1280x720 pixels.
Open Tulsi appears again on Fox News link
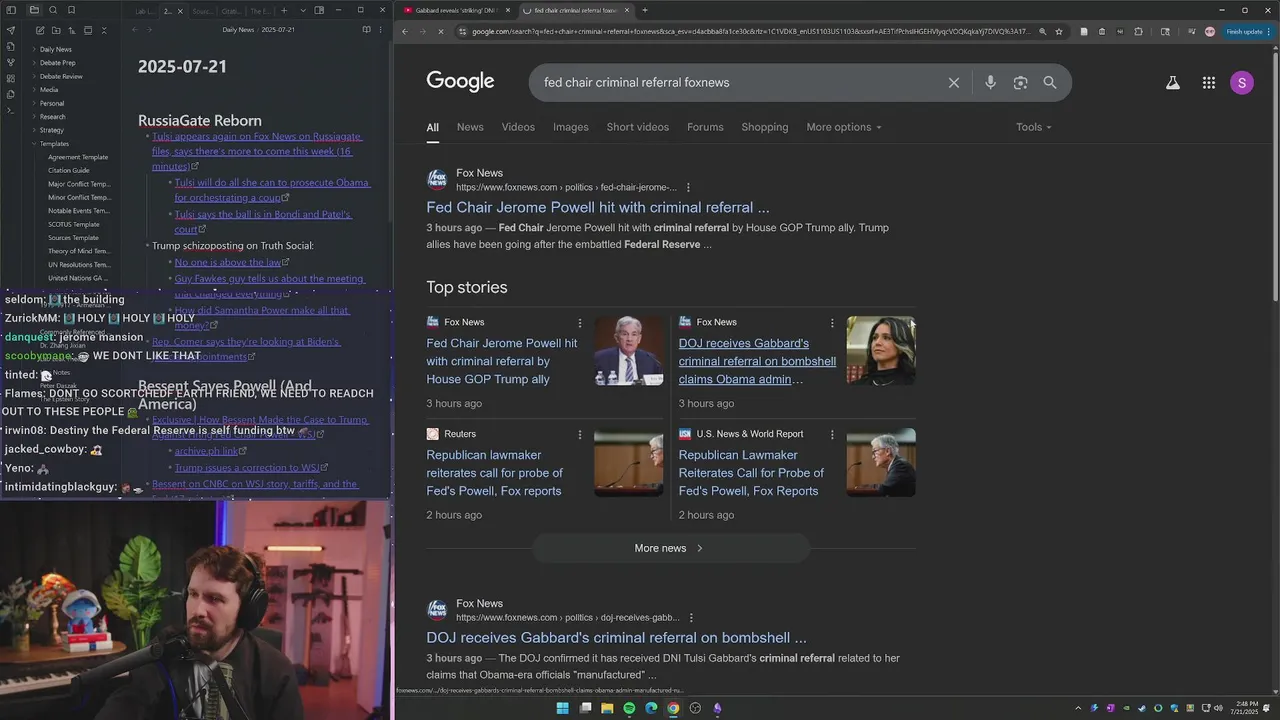point(256,151)
